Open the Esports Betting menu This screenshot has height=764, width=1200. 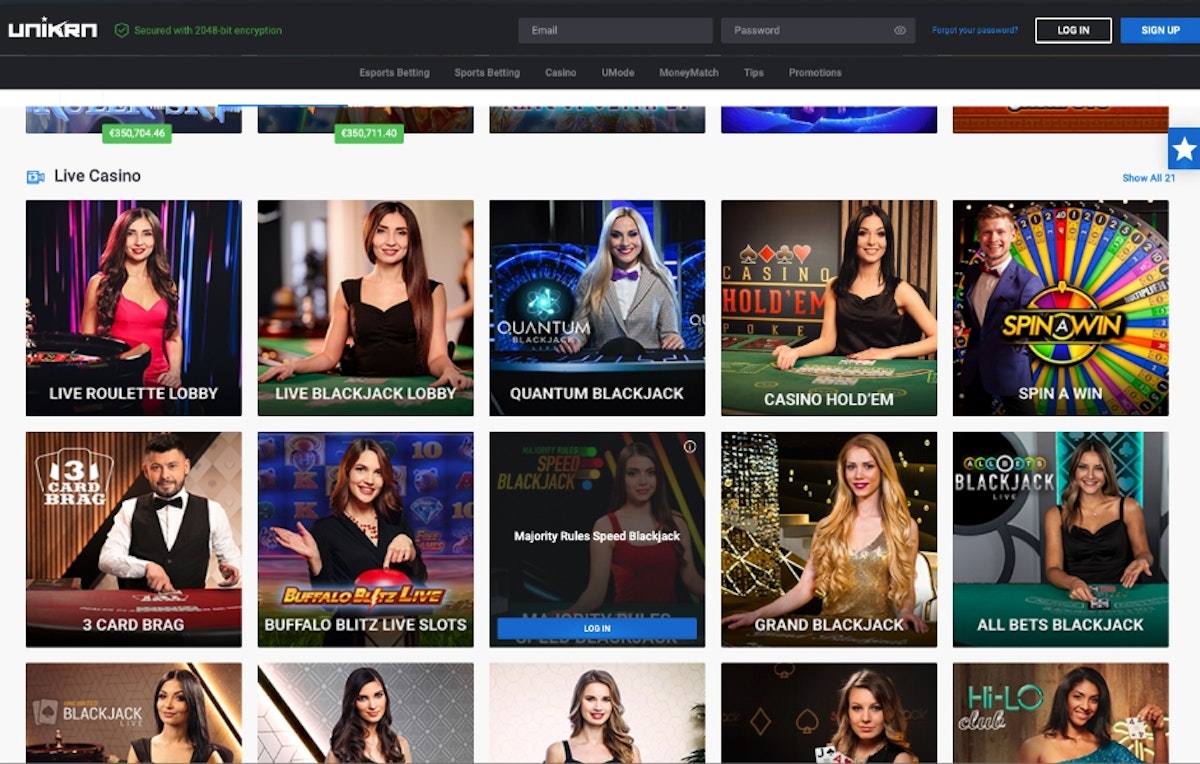pyautogui.click(x=394, y=73)
